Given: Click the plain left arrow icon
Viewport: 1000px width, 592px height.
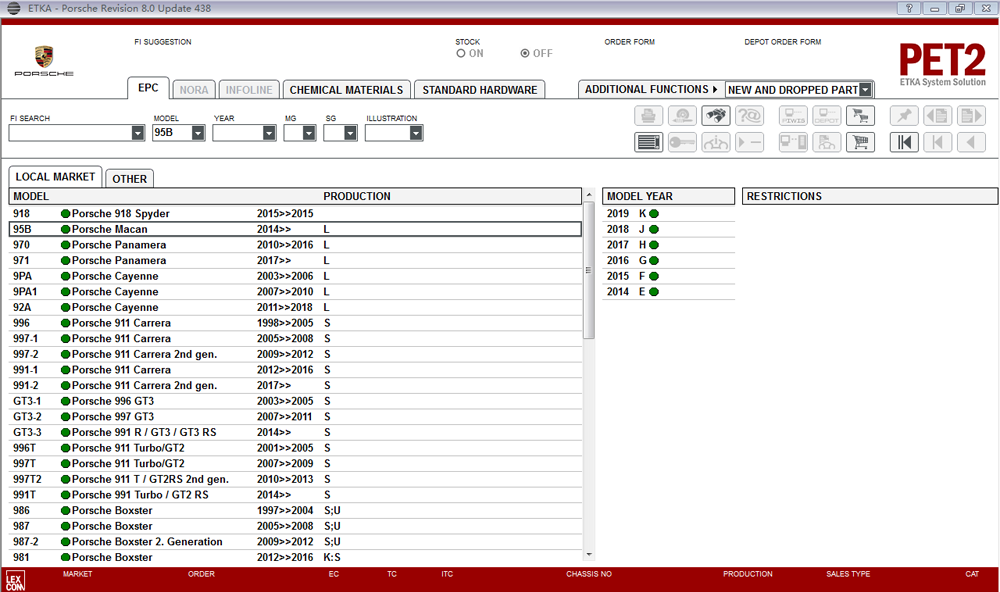Looking at the screenshot, I should 971,142.
